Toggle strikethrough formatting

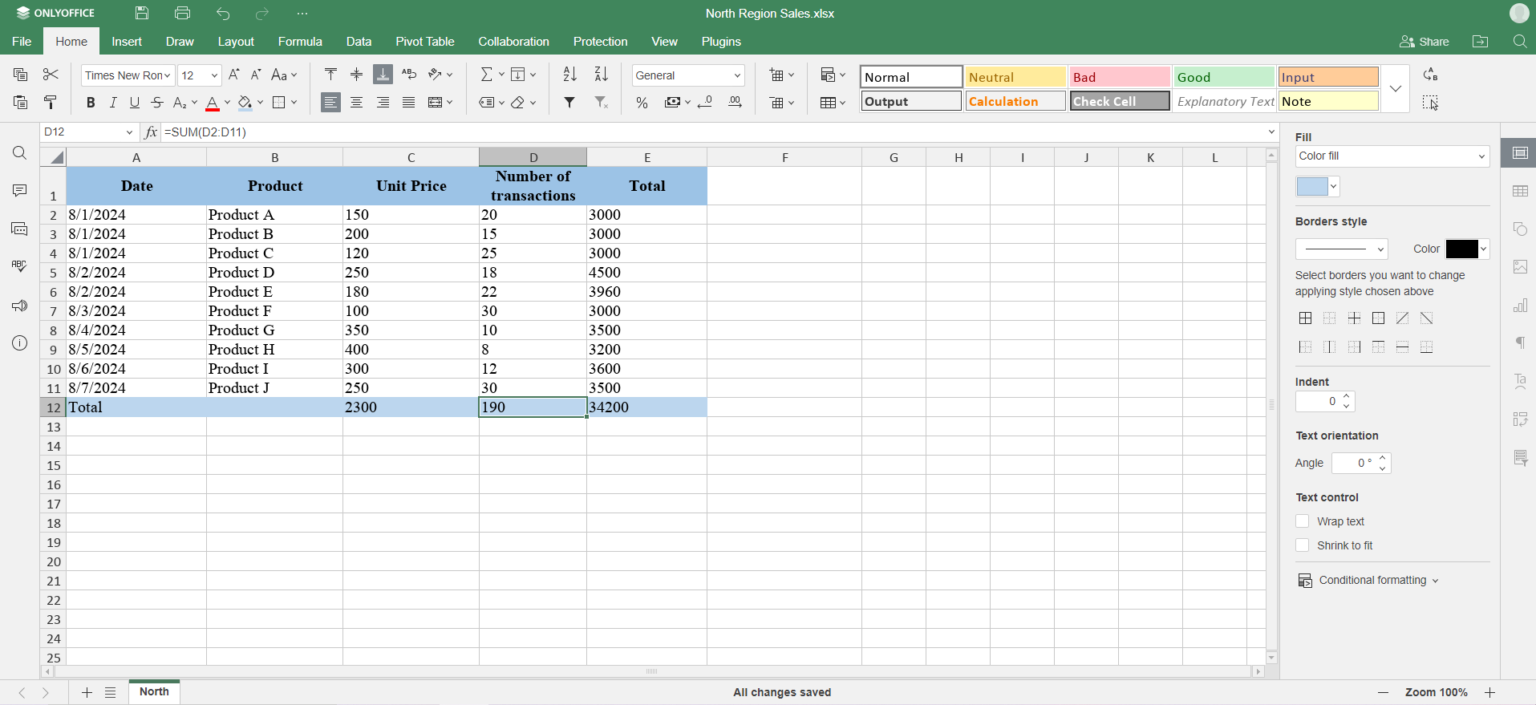click(156, 101)
